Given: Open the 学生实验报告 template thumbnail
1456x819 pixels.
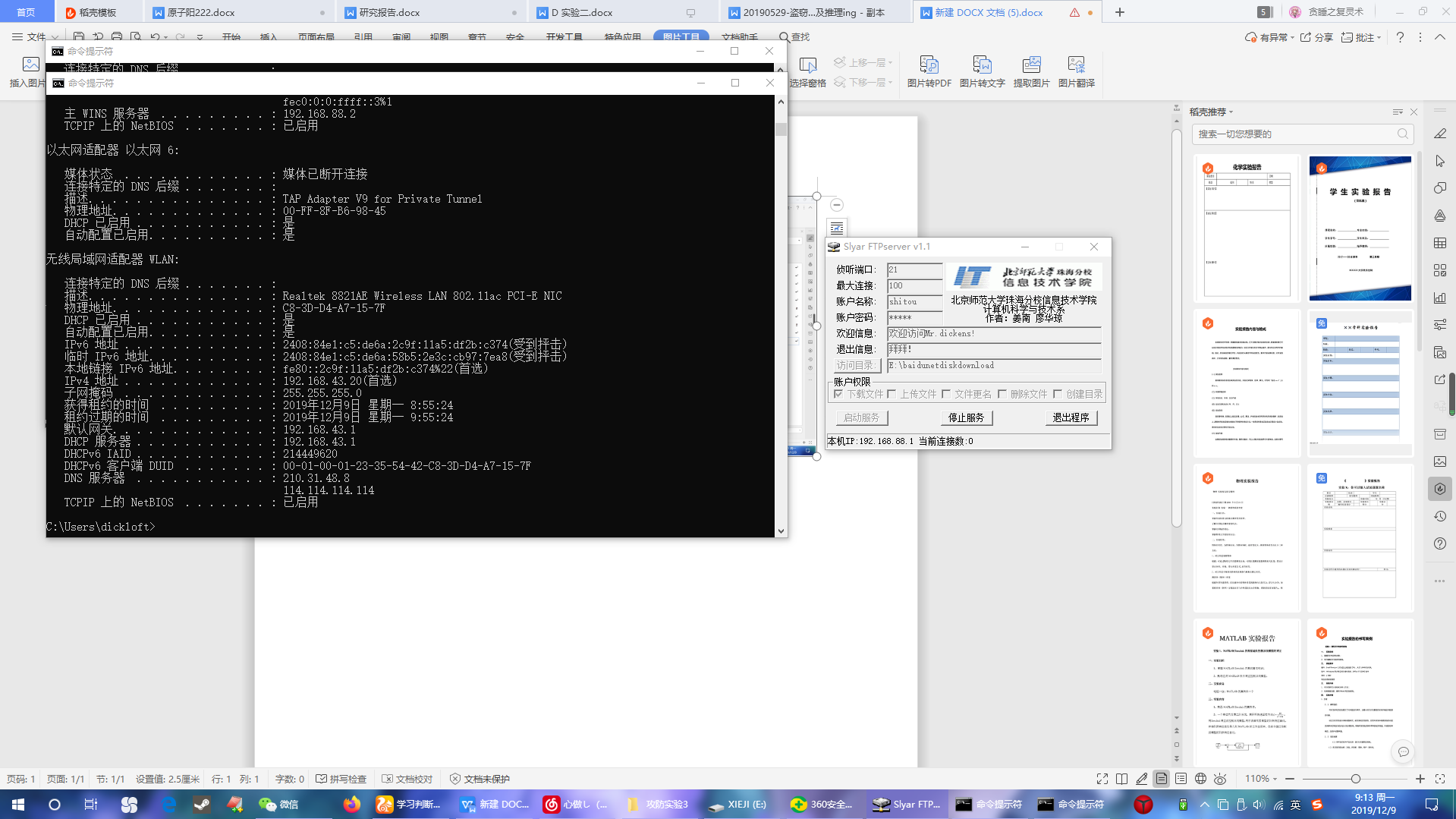Looking at the screenshot, I should tap(1360, 228).
